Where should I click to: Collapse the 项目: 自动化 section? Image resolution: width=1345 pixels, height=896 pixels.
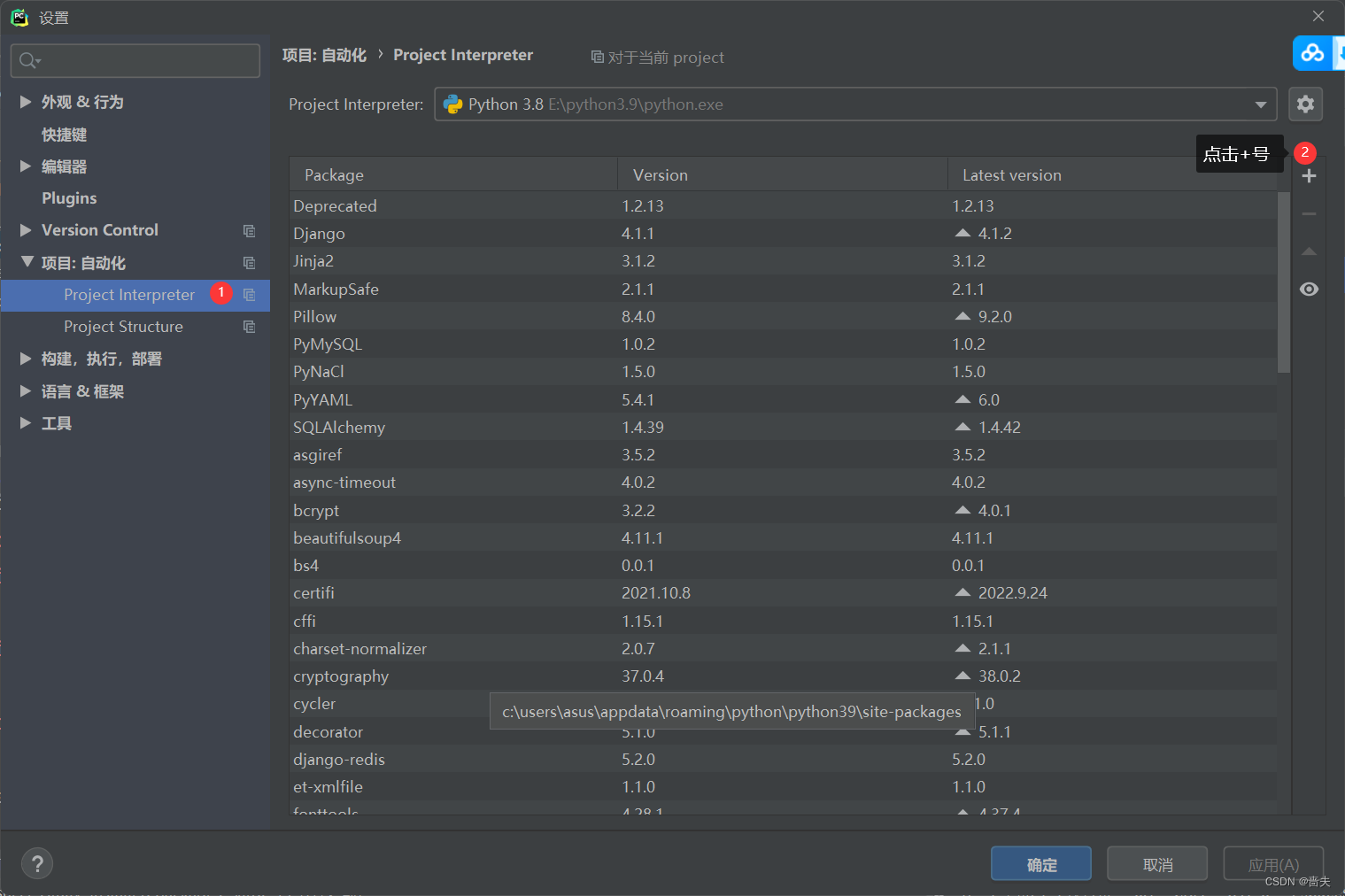coord(26,262)
